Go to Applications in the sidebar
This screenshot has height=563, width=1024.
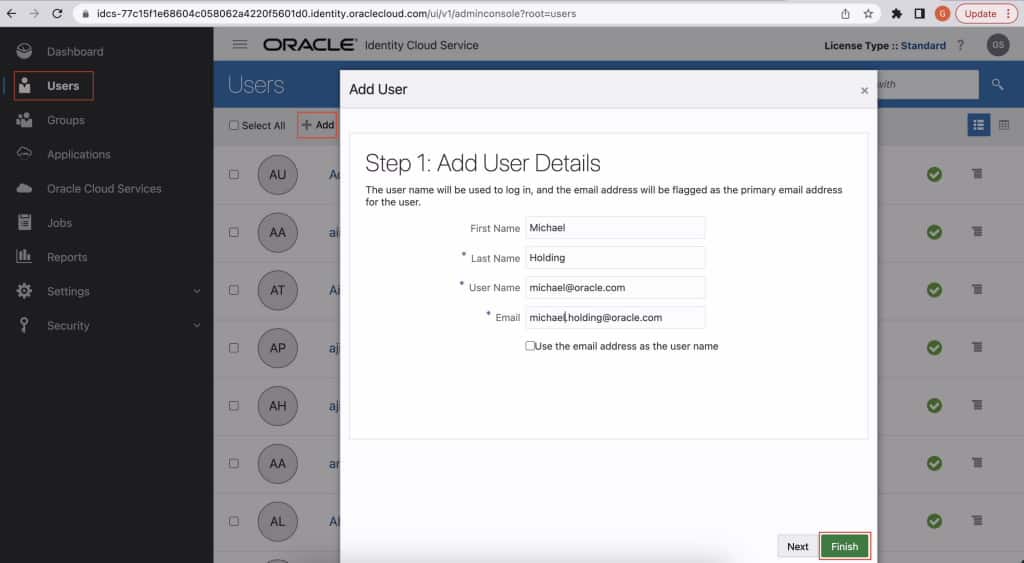coord(78,154)
